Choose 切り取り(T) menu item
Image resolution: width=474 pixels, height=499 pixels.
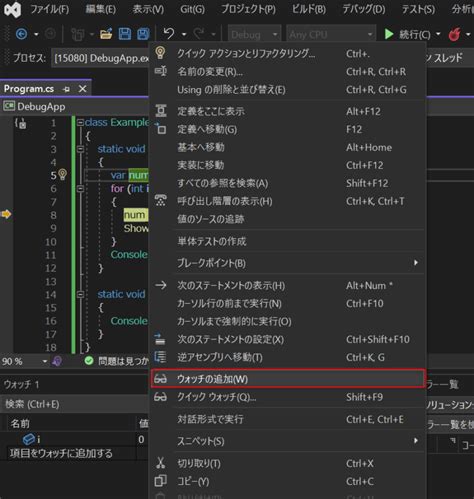[287, 463]
